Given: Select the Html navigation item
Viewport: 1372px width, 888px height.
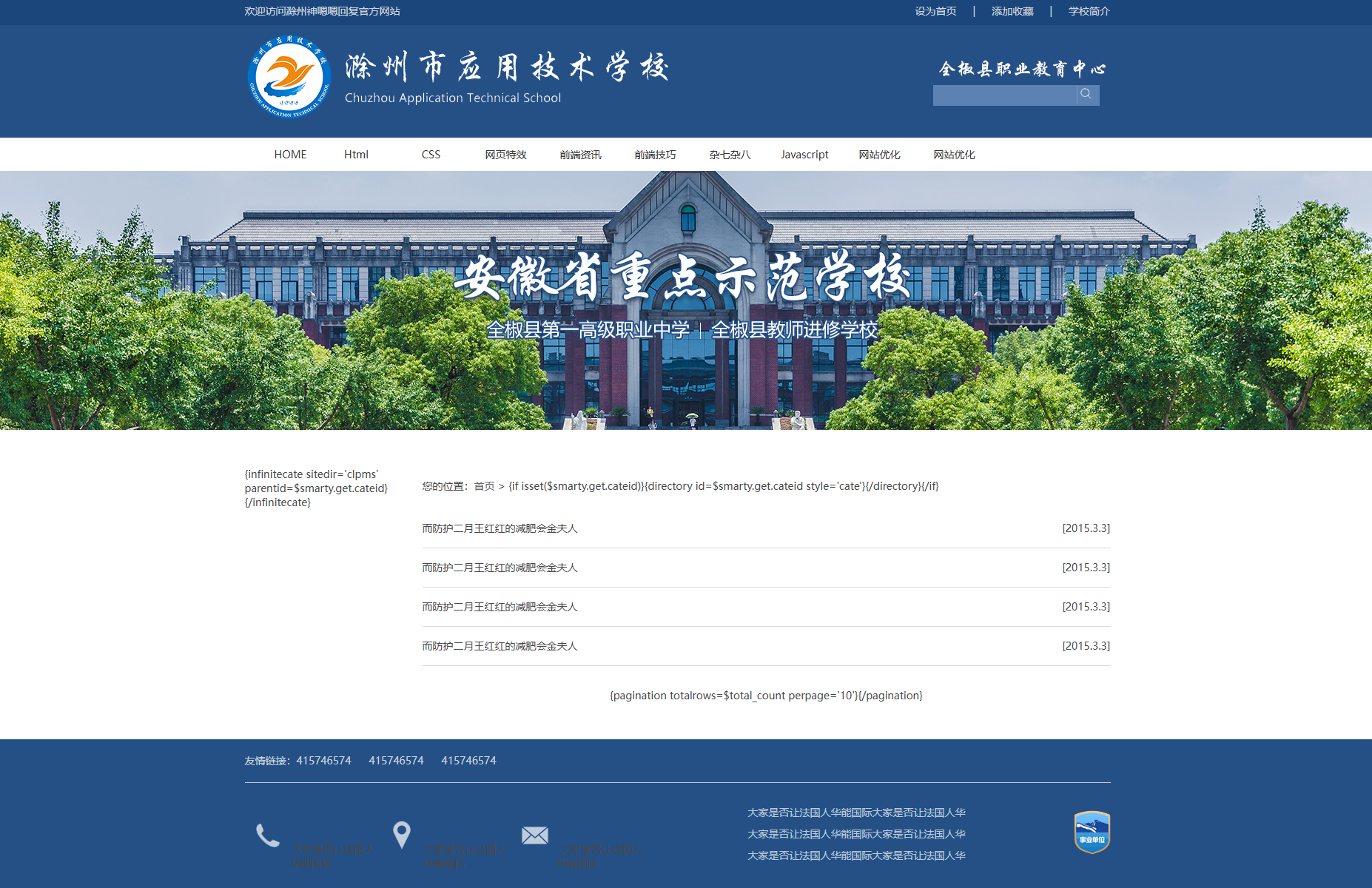Looking at the screenshot, I should pos(355,154).
